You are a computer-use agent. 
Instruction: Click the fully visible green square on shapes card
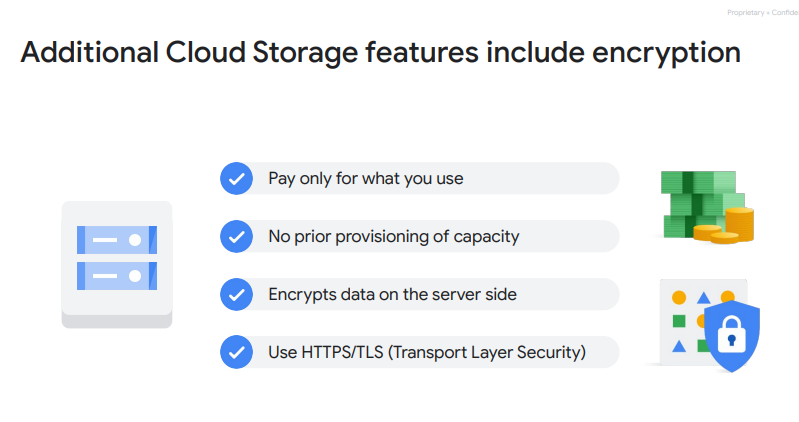[x=679, y=321]
